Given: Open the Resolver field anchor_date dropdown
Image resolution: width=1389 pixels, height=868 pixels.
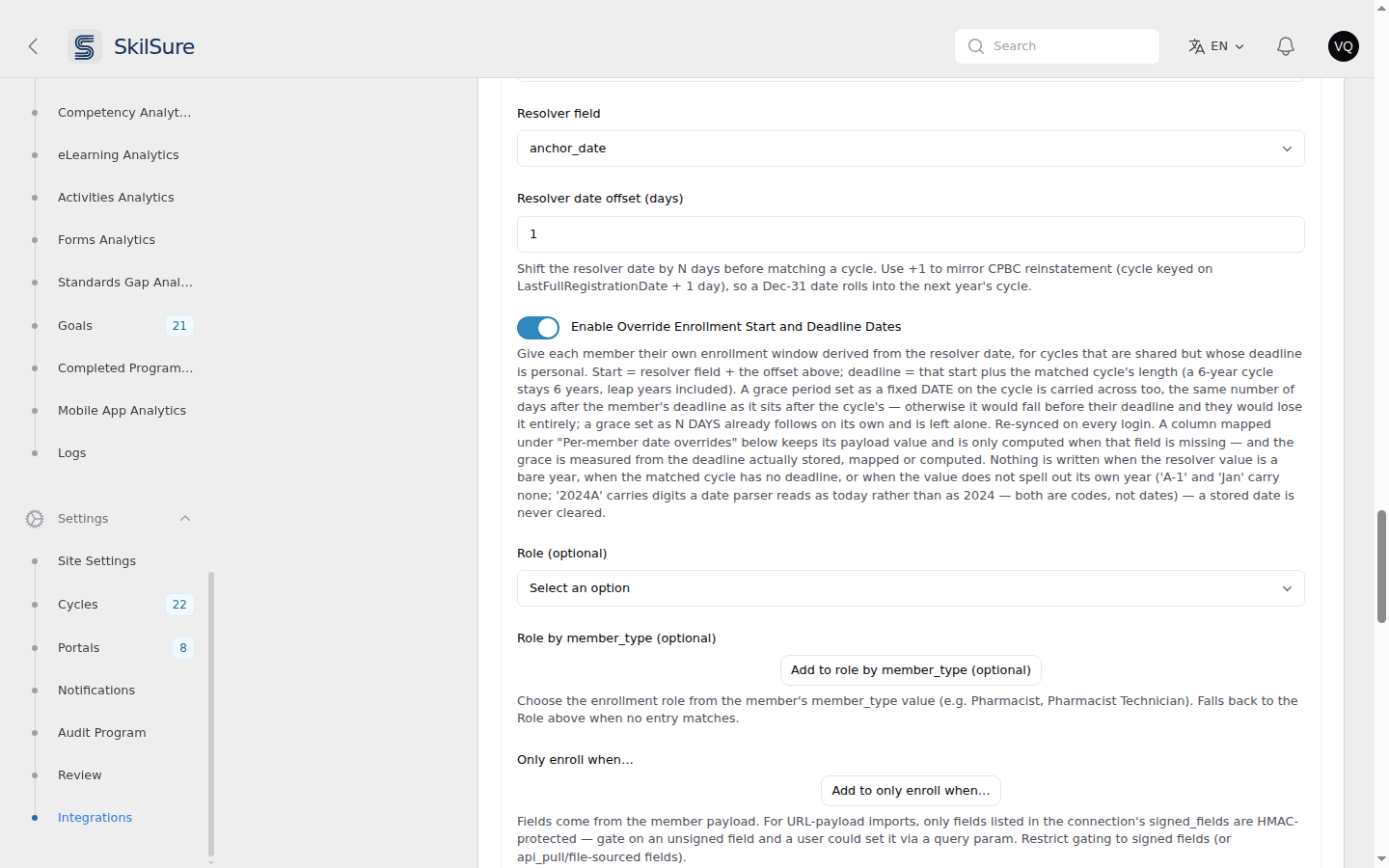Looking at the screenshot, I should coord(911,149).
